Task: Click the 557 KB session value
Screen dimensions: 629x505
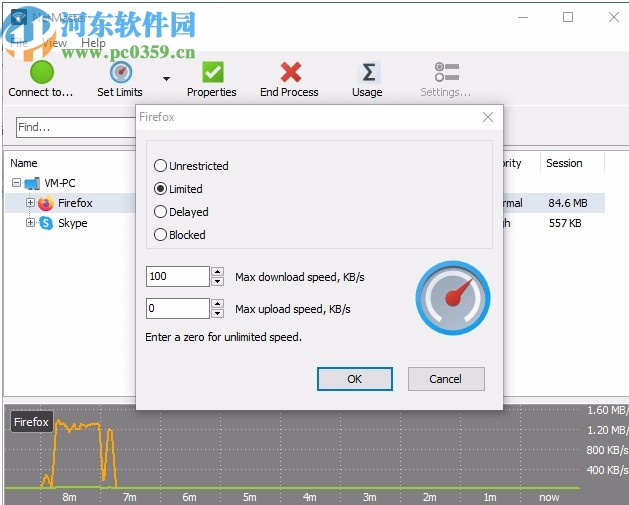Action: tap(565, 223)
